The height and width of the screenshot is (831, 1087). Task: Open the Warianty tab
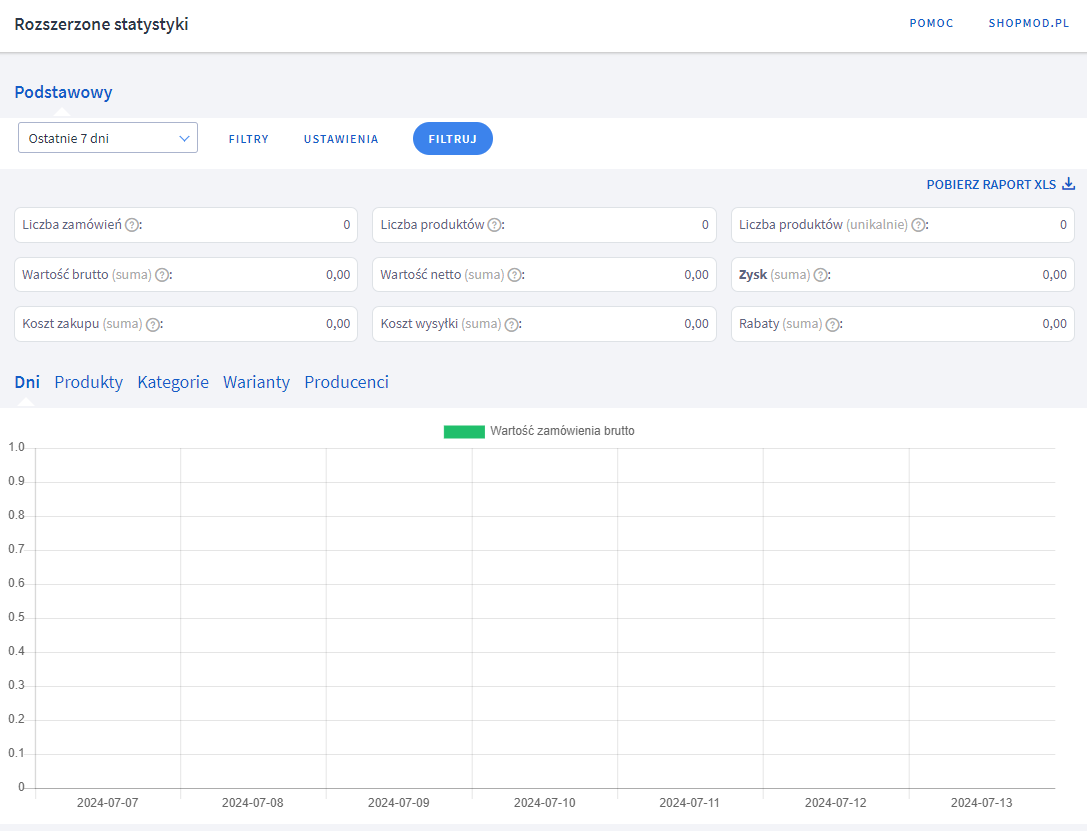point(256,382)
